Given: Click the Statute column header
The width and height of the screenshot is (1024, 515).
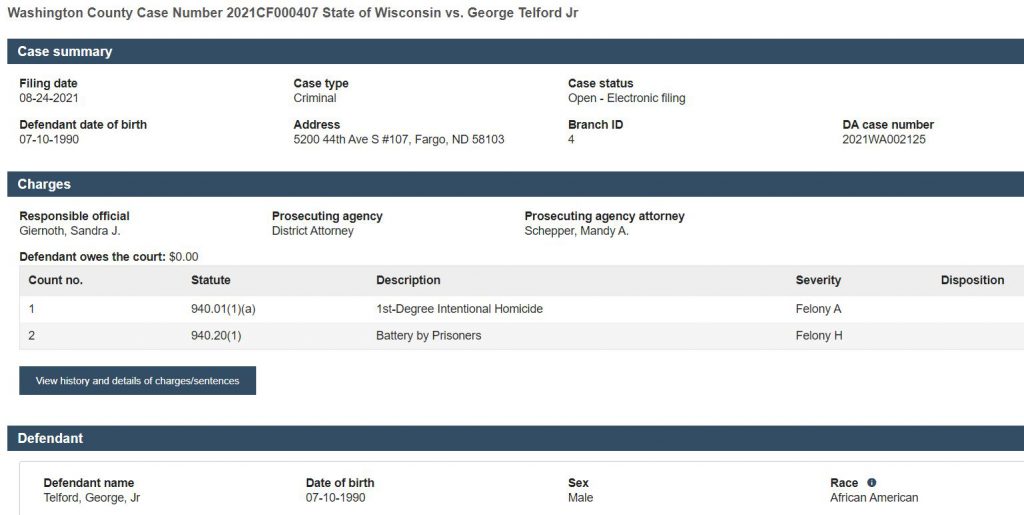Looking at the screenshot, I should [210, 280].
